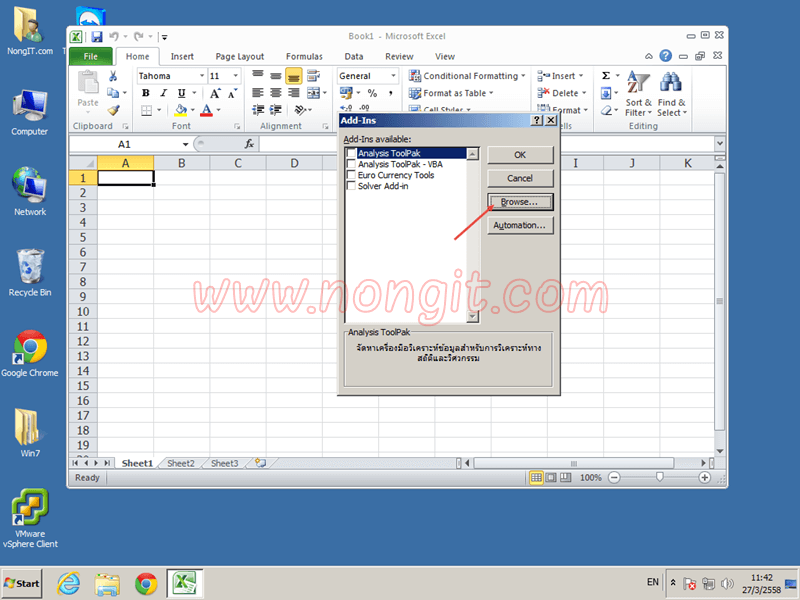Click Align Text Left icon
This screenshot has height=600, width=800.
pos(258,93)
